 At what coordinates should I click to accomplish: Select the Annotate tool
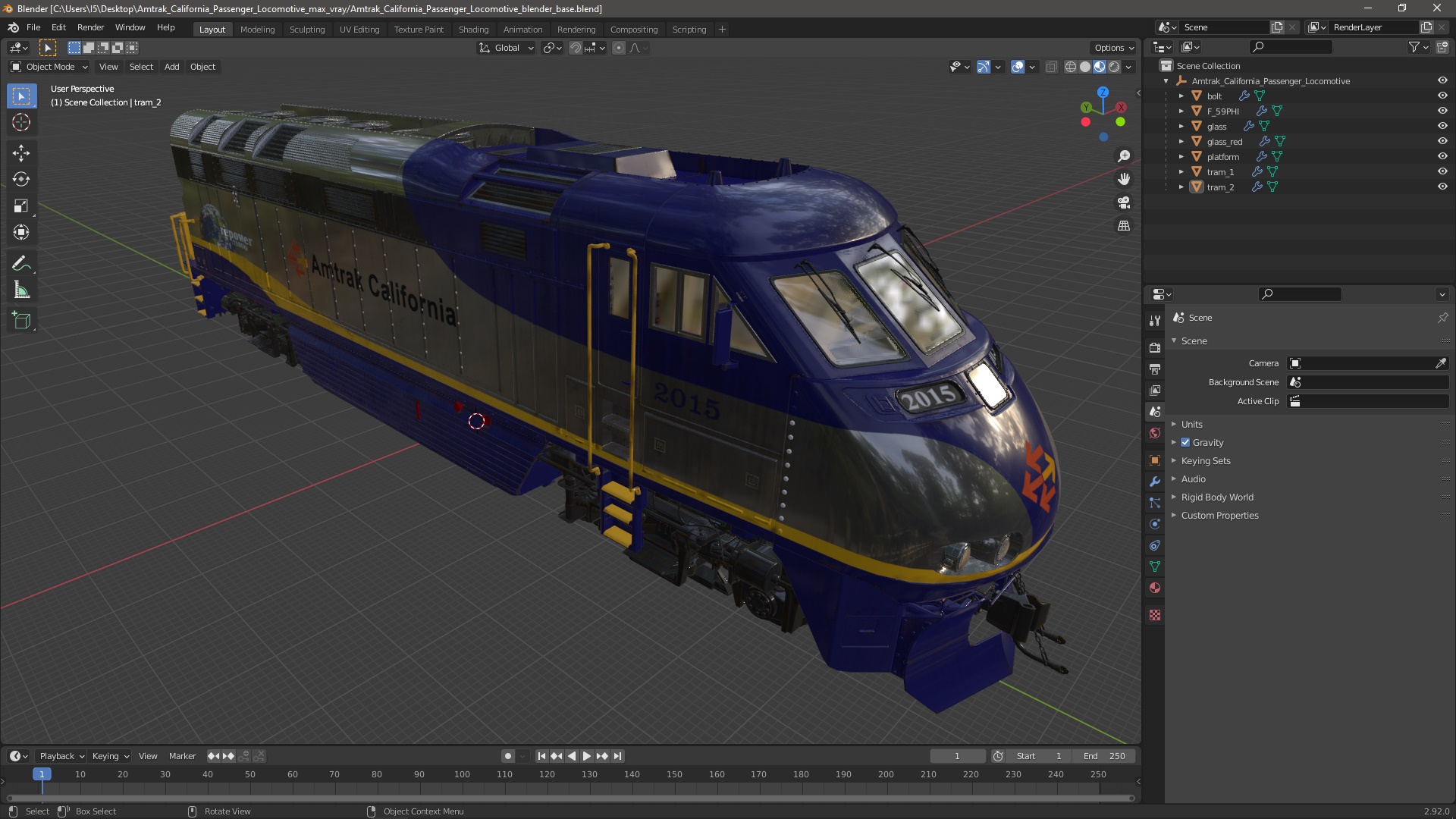click(x=21, y=263)
